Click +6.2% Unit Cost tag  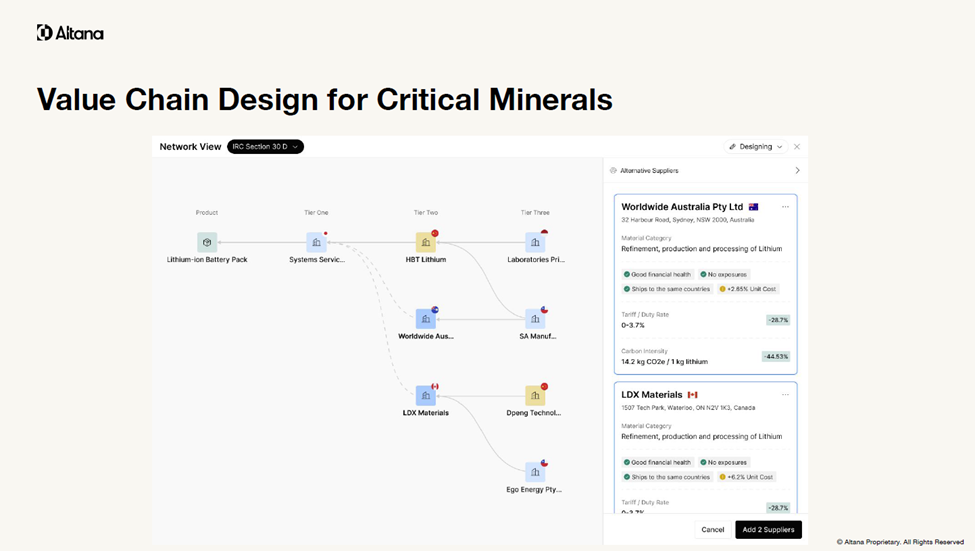tap(746, 477)
